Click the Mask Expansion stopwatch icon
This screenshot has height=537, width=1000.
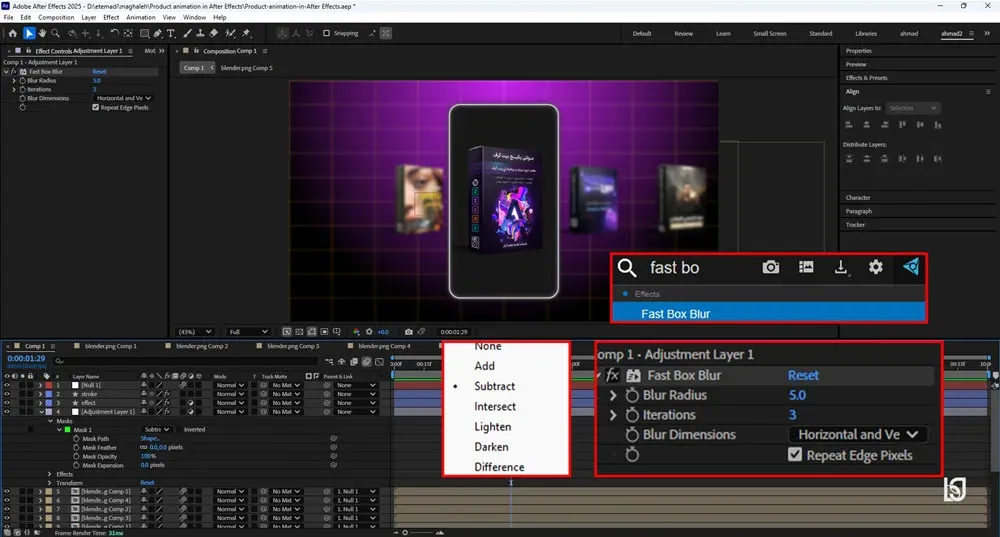pos(77,466)
